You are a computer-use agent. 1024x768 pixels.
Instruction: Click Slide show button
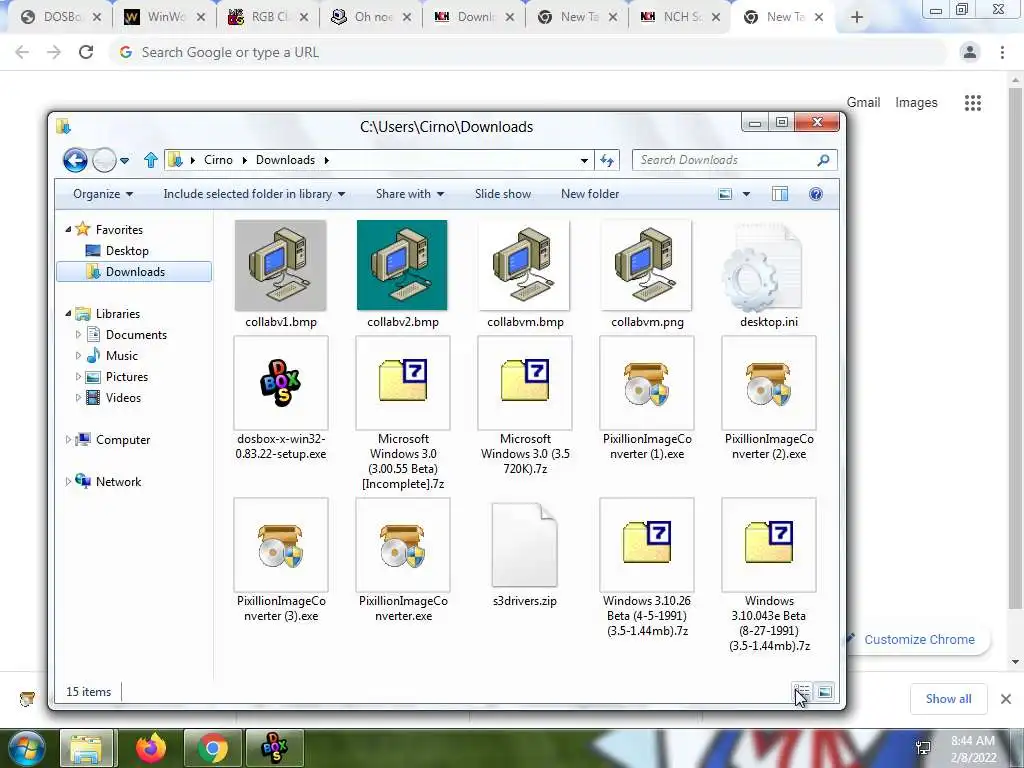click(503, 194)
